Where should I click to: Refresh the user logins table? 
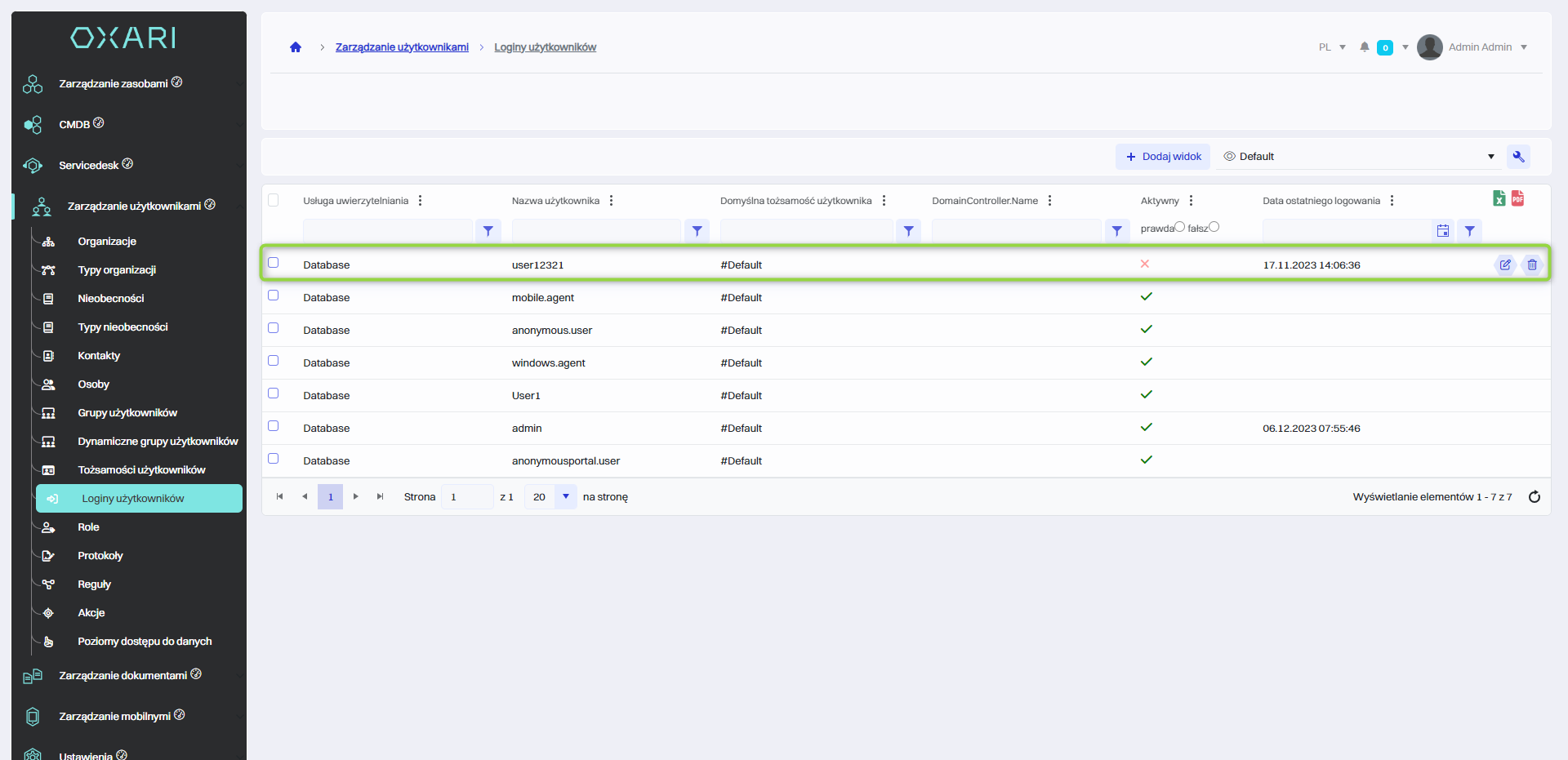tap(1534, 497)
